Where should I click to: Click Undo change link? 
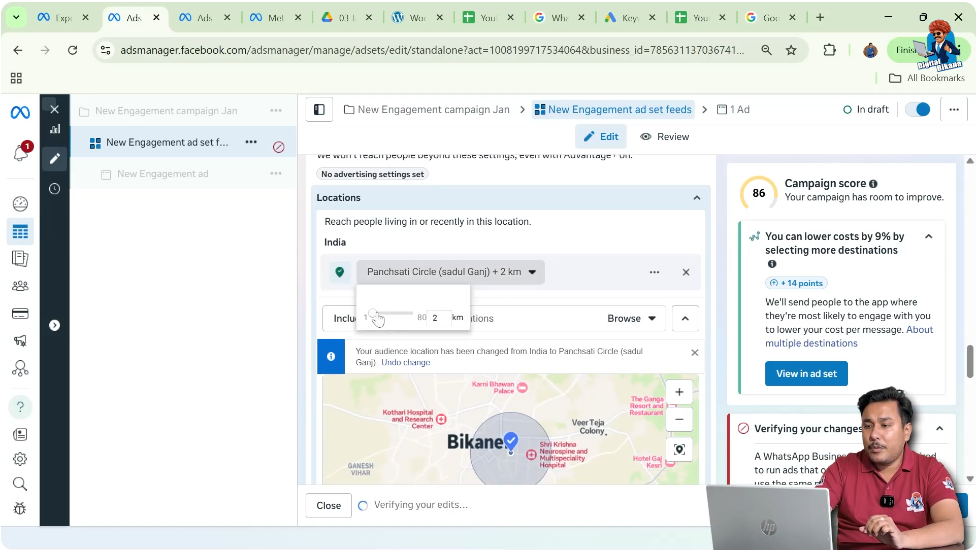click(x=405, y=362)
